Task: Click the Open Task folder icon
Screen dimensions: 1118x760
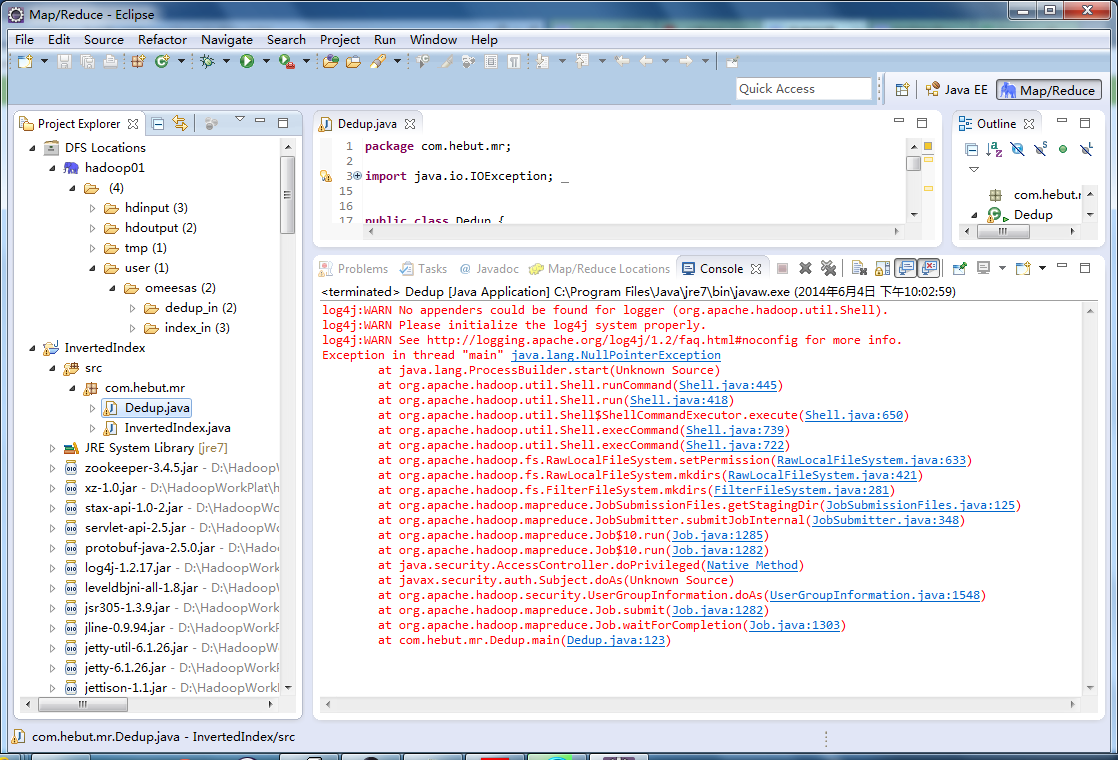Action: pos(354,61)
